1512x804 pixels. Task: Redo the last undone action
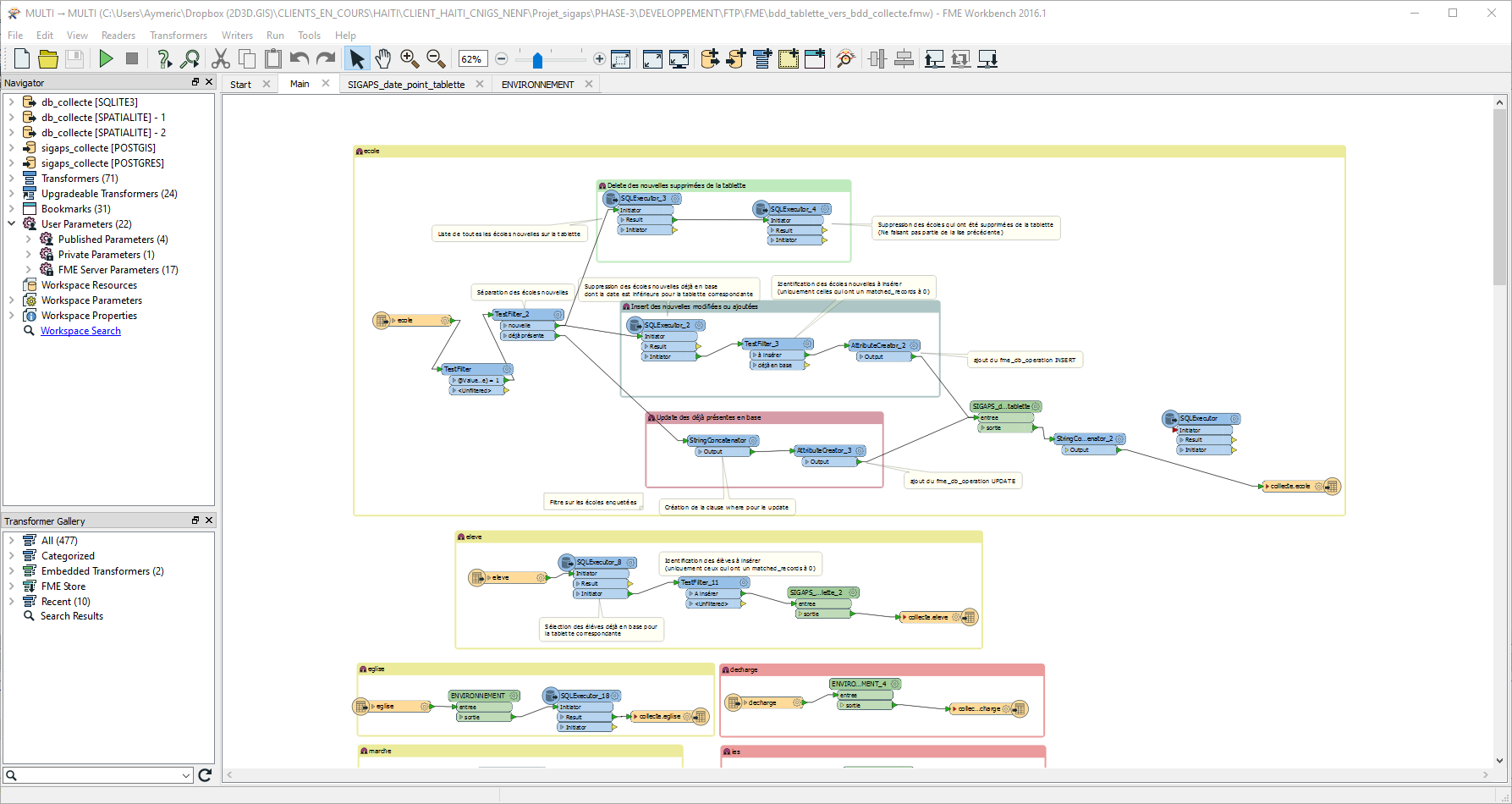point(326,58)
